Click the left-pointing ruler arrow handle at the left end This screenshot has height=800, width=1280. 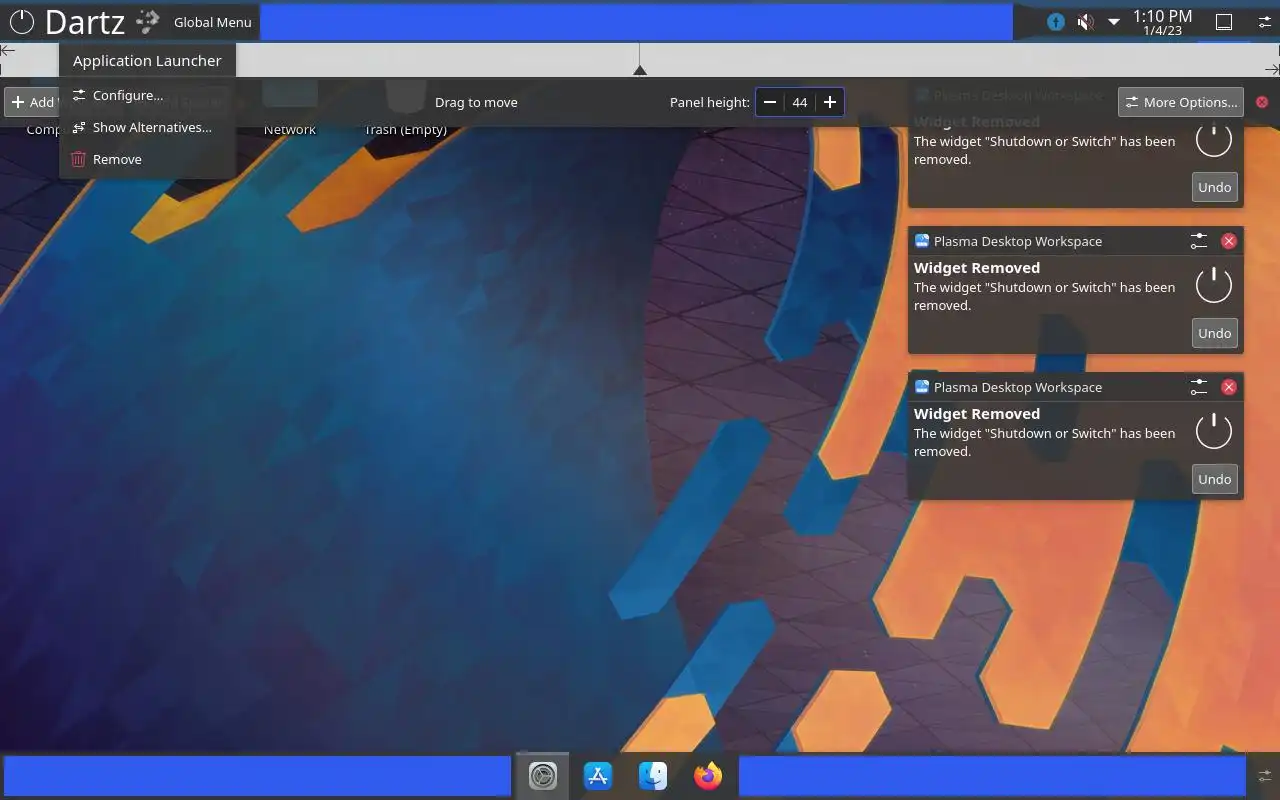[7, 50]
